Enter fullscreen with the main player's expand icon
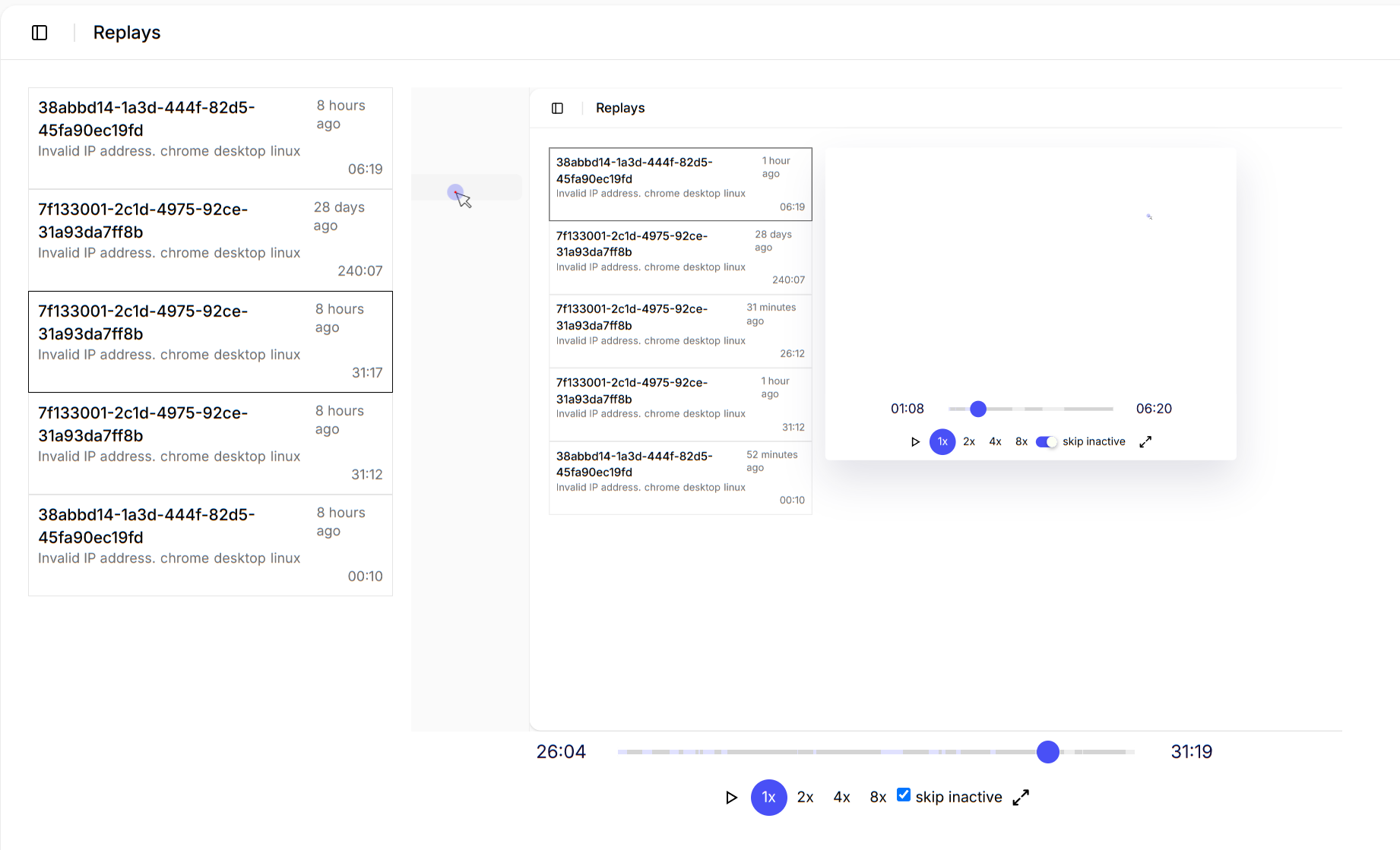Screen dimensions: 1400x850 [x=1021, y=797]
